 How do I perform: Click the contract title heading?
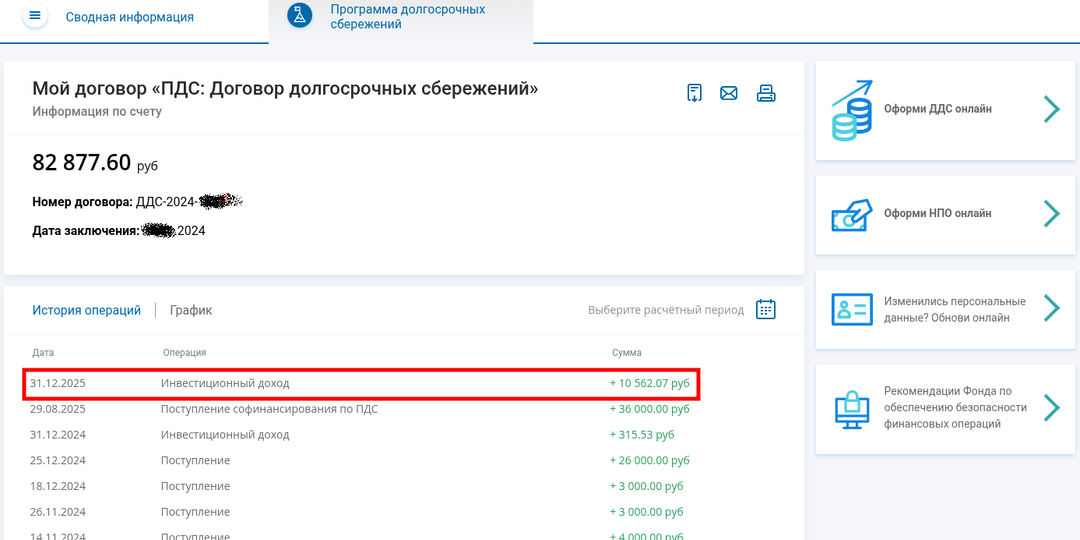point(285,89)
